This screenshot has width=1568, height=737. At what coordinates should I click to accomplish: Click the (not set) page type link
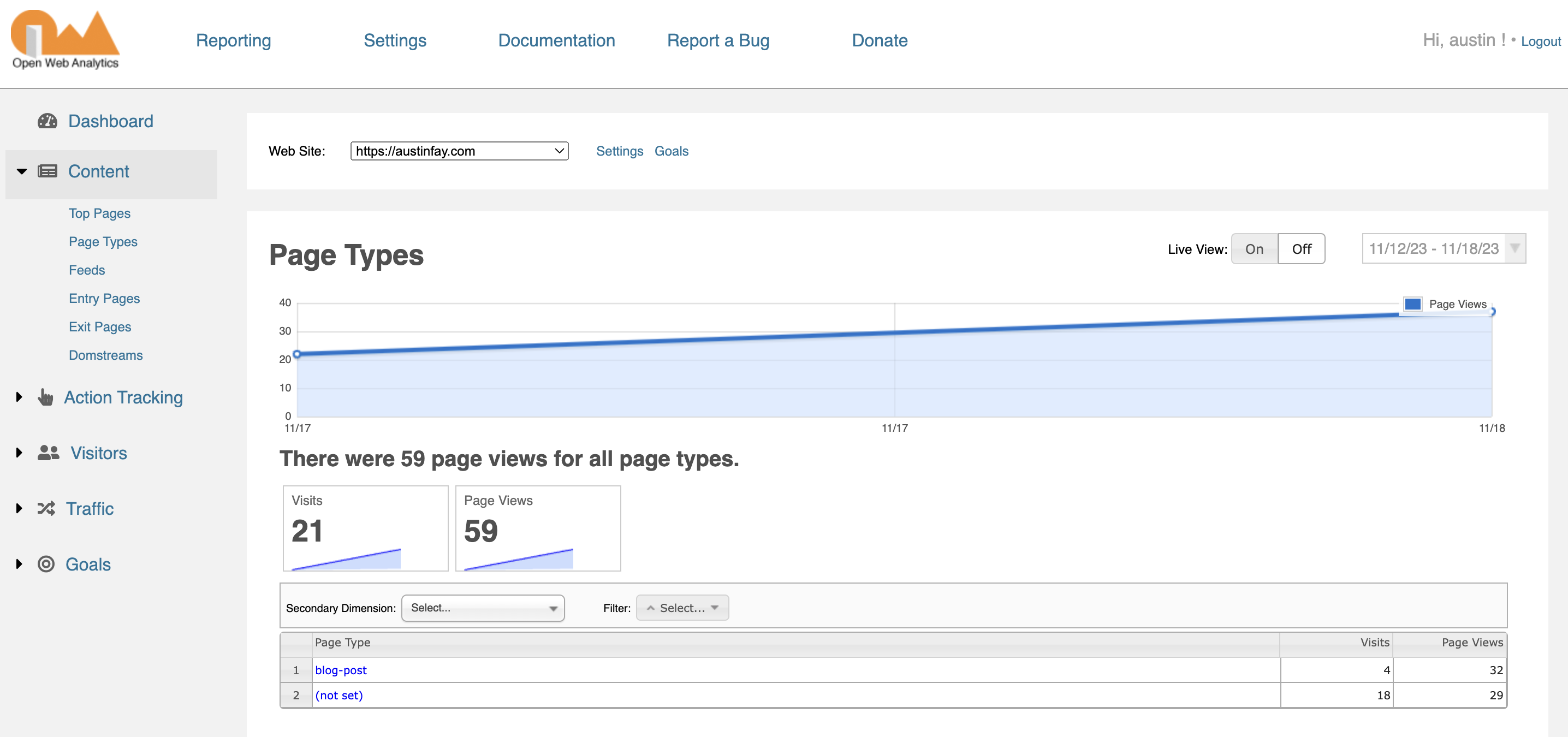pos(338,695)
